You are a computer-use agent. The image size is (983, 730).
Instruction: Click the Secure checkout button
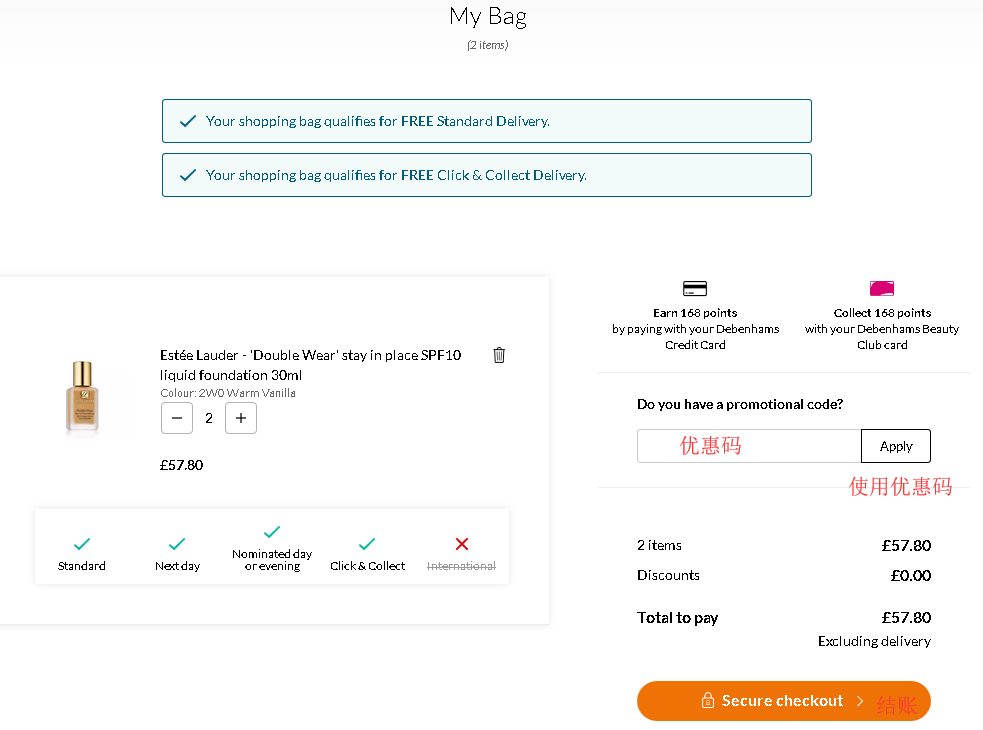click(783, 701)
